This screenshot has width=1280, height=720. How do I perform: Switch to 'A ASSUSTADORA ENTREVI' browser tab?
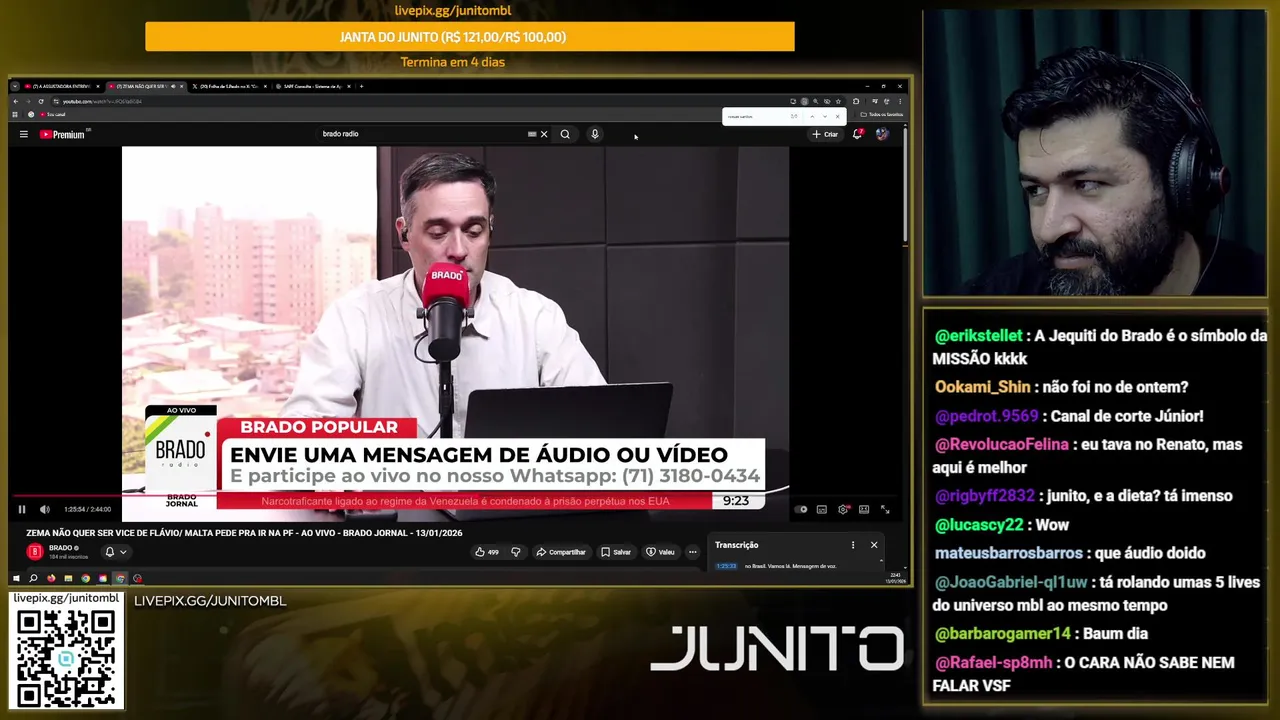click(62, 86)
